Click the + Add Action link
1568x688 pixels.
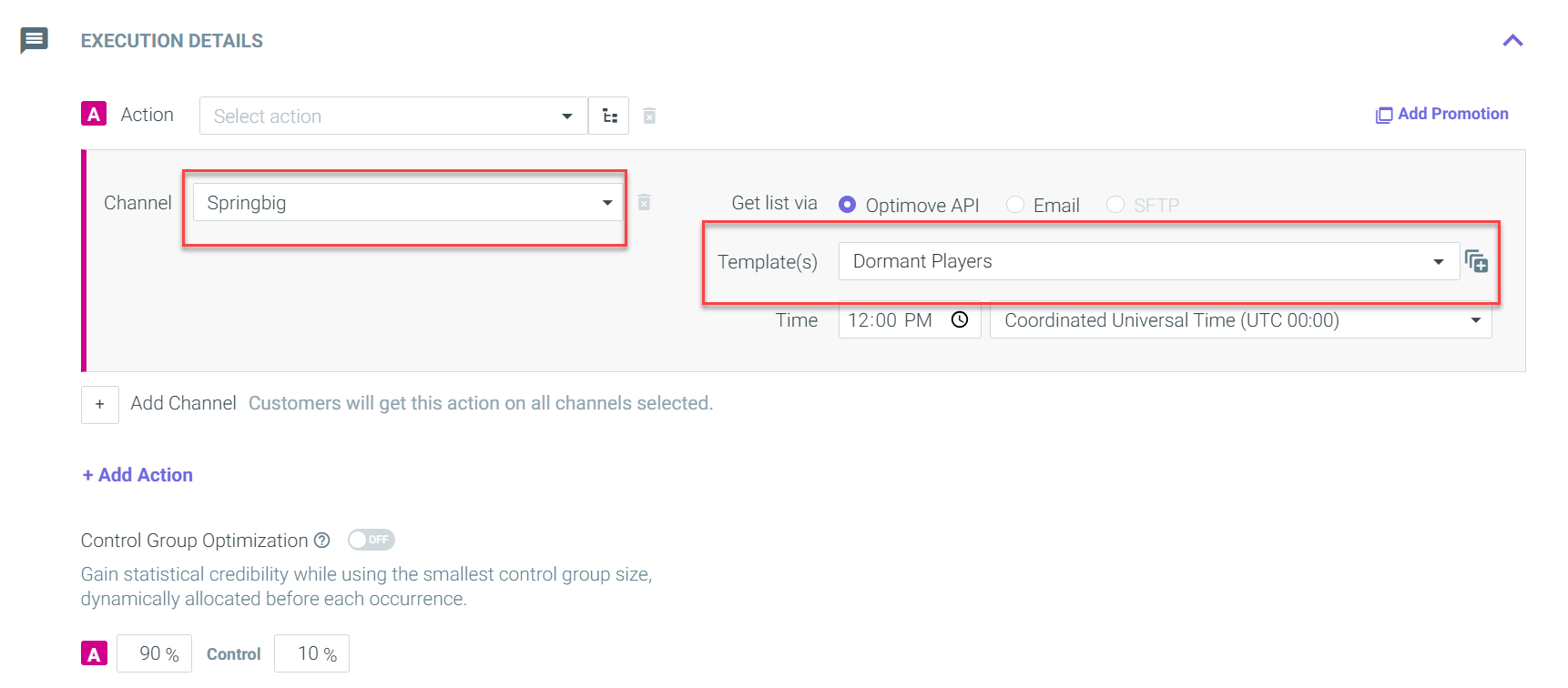(x=137, y=475)
